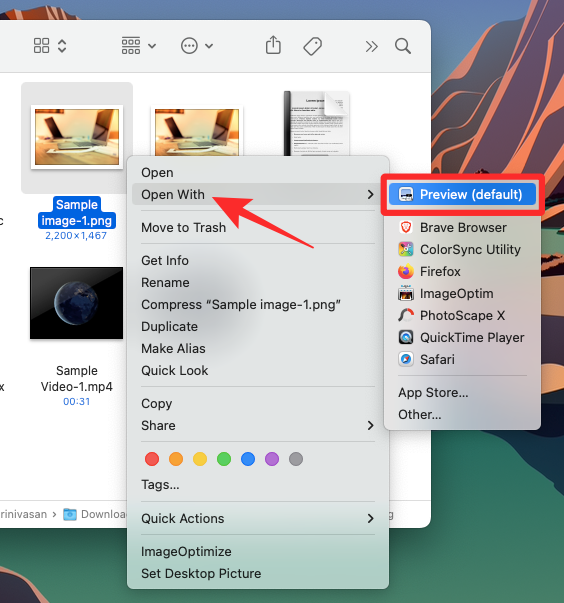Choose Make Alias
Screen dimensions: 564x603
coord(173,348)
